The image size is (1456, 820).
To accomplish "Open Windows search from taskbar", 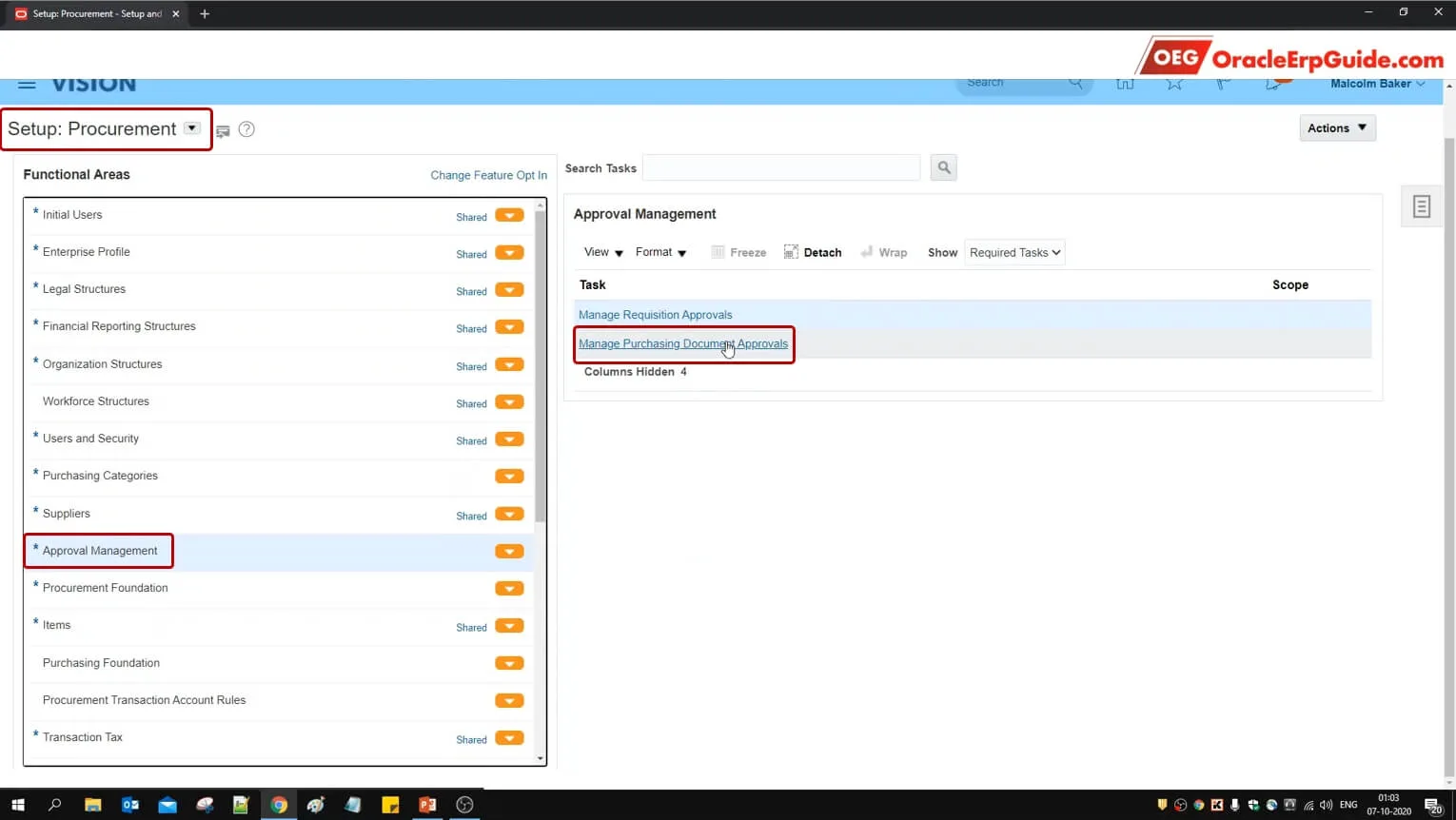I will (x=55, y=805).
